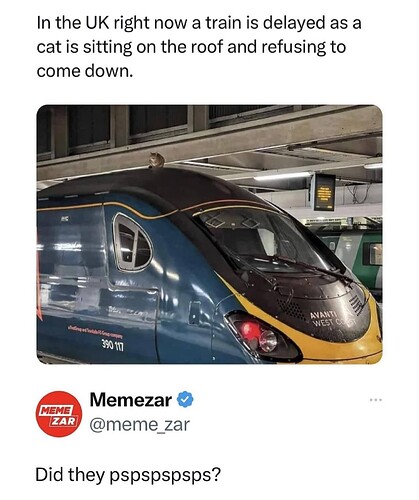The image size is (419, 500).
Task: Click the cab side window of the train
Action: pyautogui.click(x=132, y=243)
